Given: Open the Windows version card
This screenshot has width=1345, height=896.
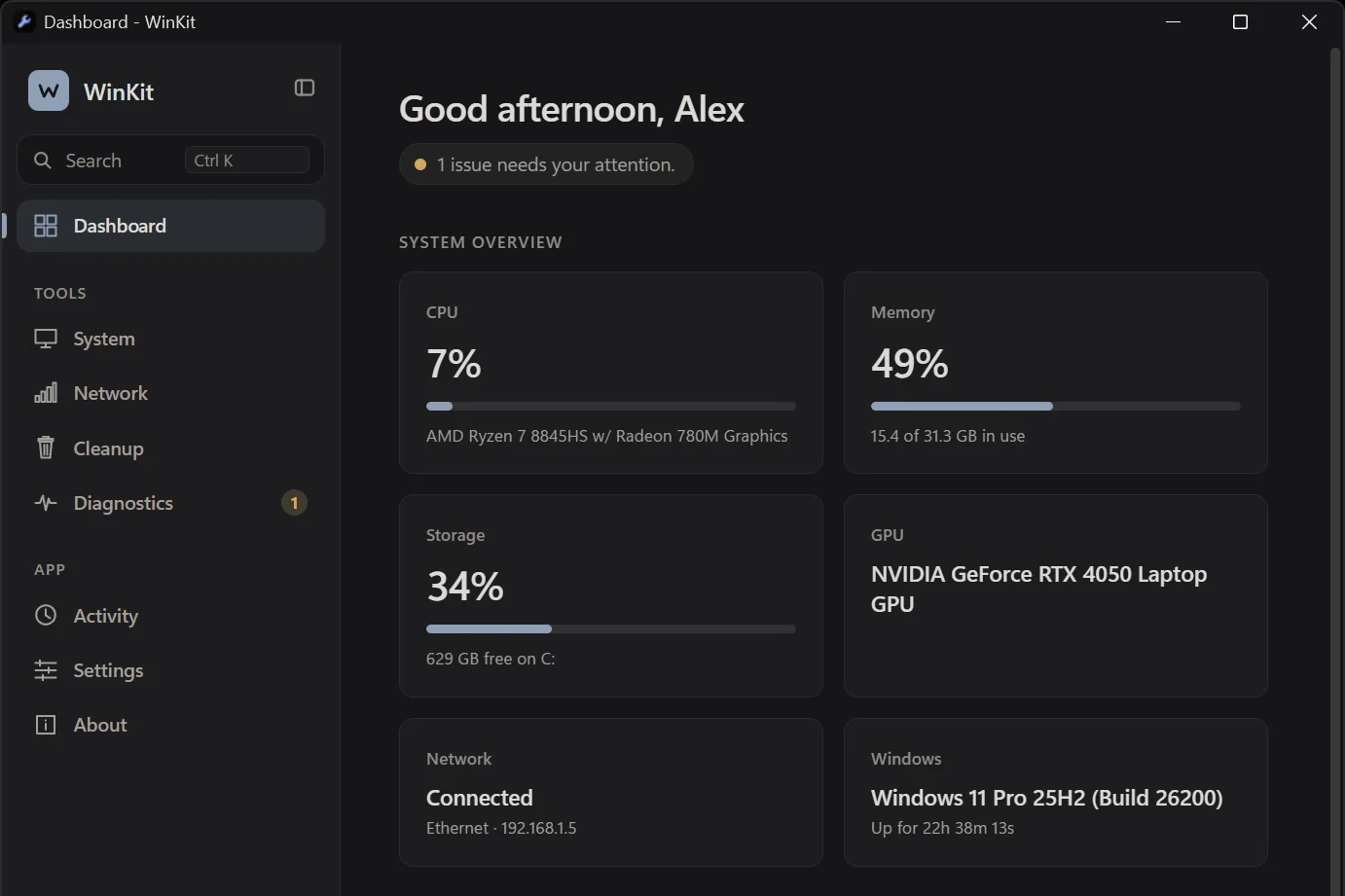Looking at the screenshot, I should tap(1056, 792).
